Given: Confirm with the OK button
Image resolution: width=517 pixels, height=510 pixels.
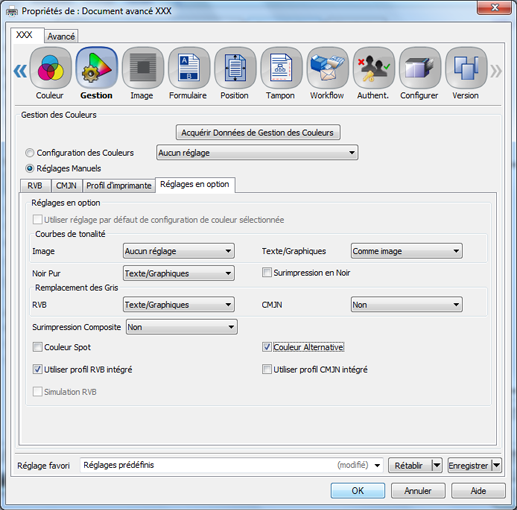Looking at the screenshot, I should pos(358,491).
